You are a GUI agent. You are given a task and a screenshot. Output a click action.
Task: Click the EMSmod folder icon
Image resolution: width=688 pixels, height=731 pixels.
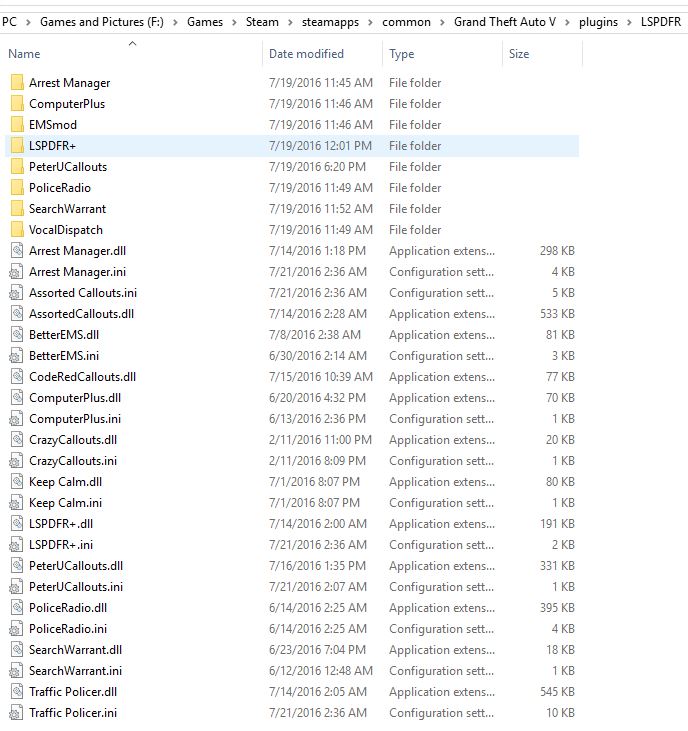(x=17, y=124)
